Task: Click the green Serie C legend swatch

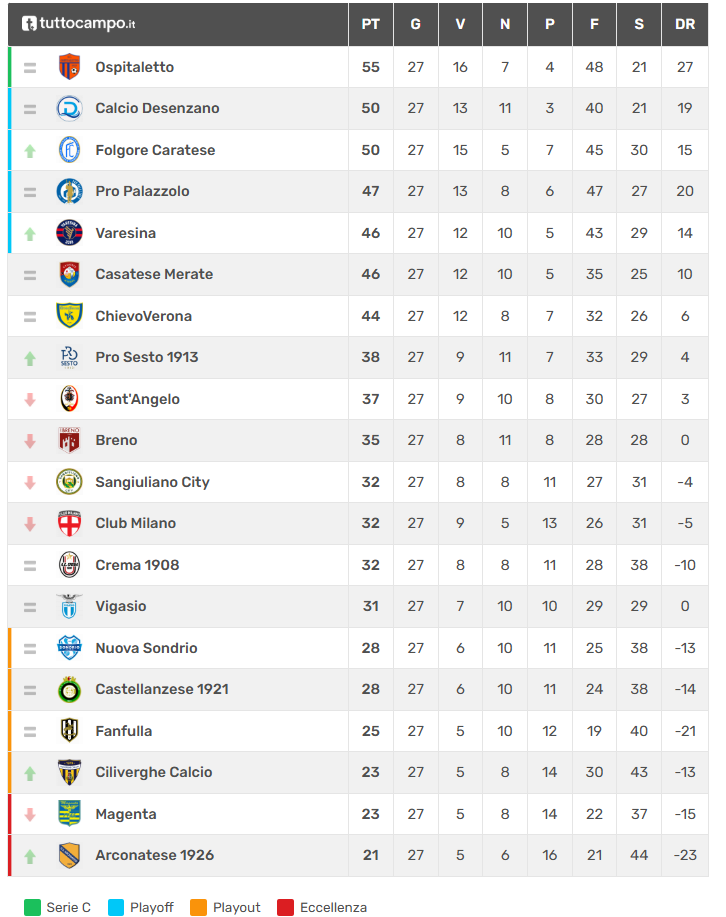Action: point(31,907)
